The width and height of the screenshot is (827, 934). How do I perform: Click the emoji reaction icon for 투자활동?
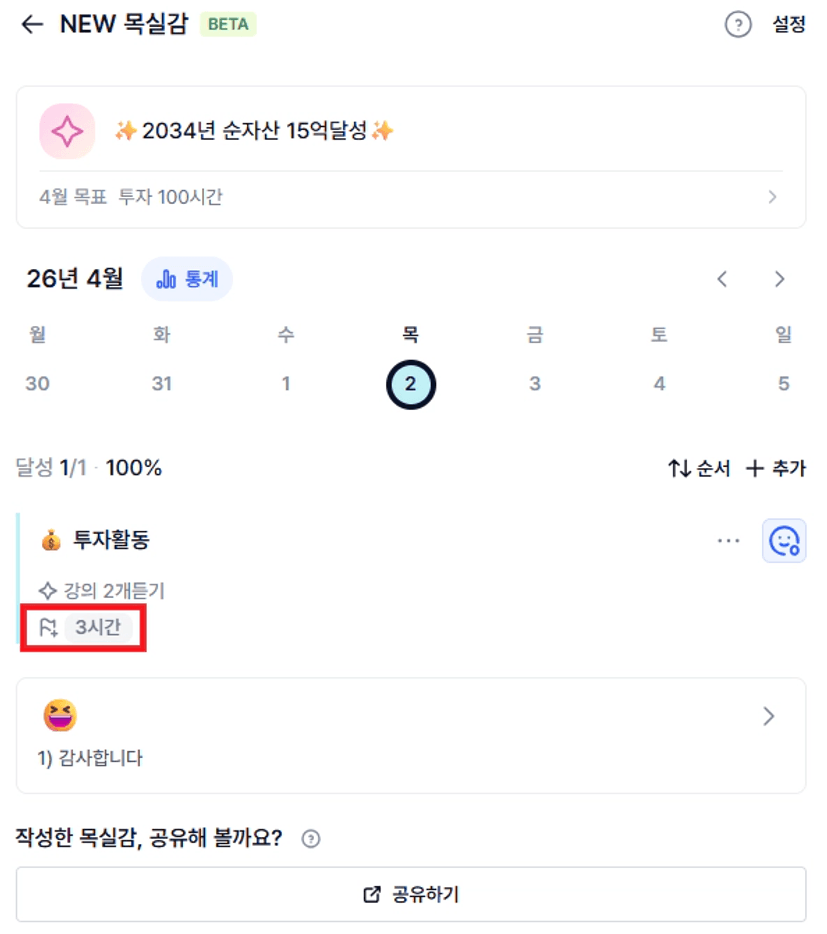[784, 541]
